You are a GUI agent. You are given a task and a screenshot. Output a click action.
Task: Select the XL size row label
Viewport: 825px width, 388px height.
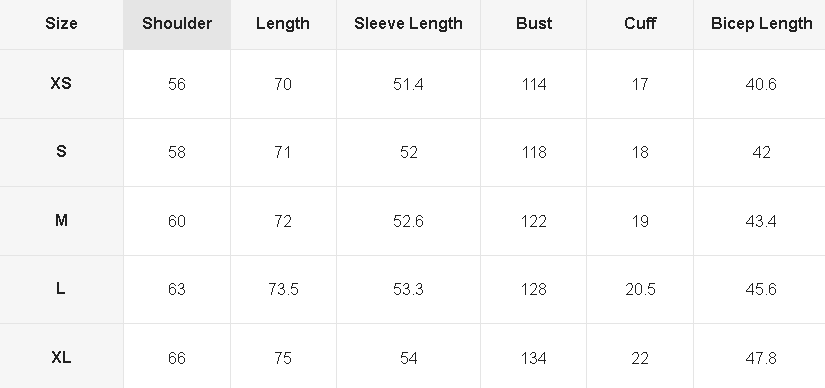pyautogui.click(x=62, y=357)
